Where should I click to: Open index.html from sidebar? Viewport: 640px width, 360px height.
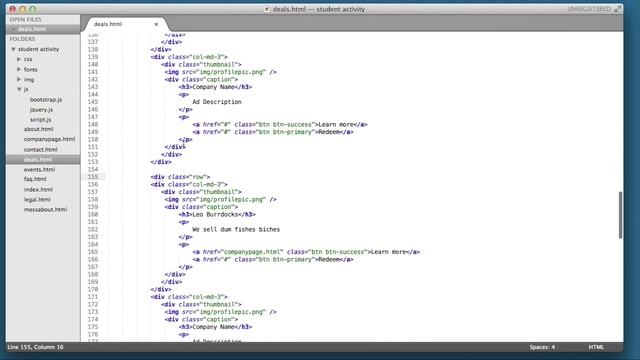pos(38,189)
